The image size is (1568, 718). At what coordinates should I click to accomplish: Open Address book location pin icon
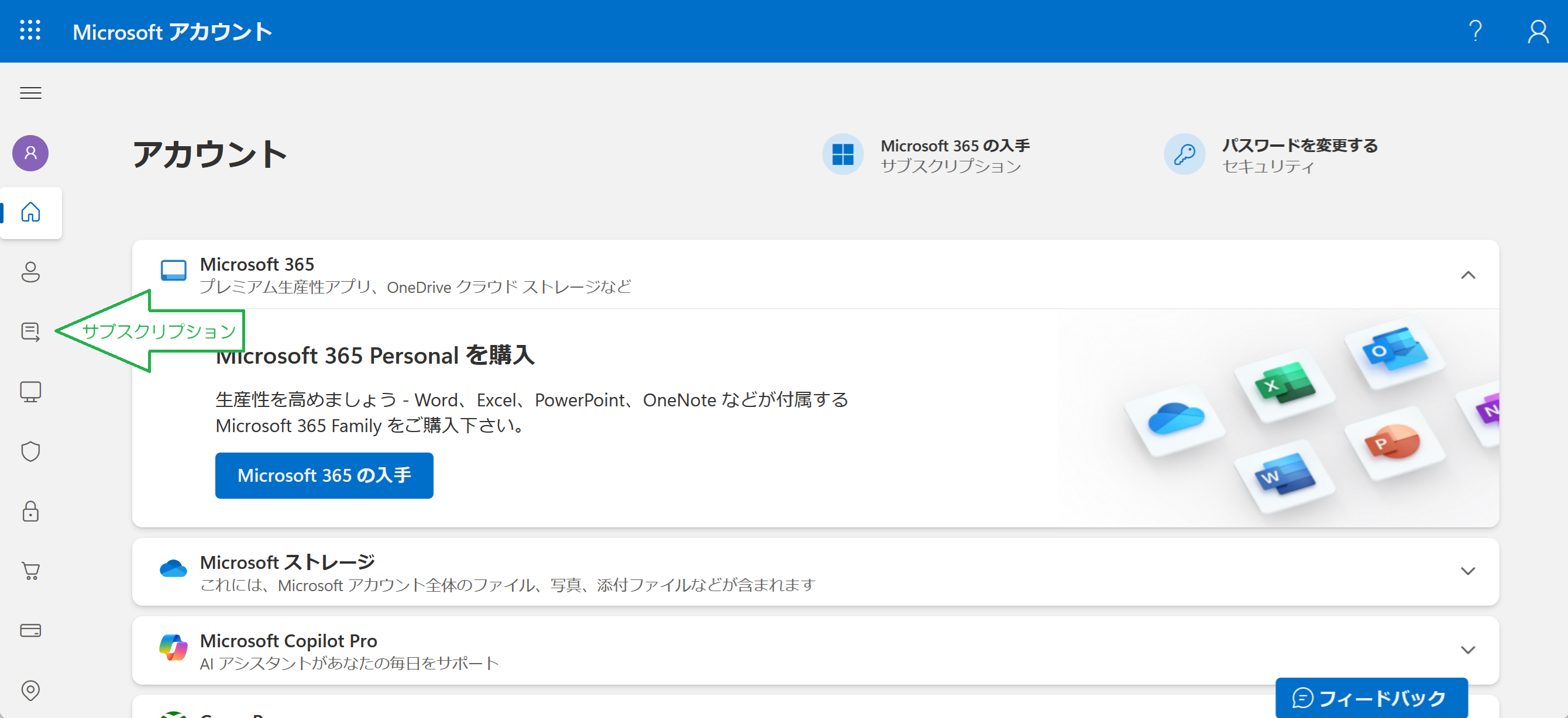tap(30, 690)
